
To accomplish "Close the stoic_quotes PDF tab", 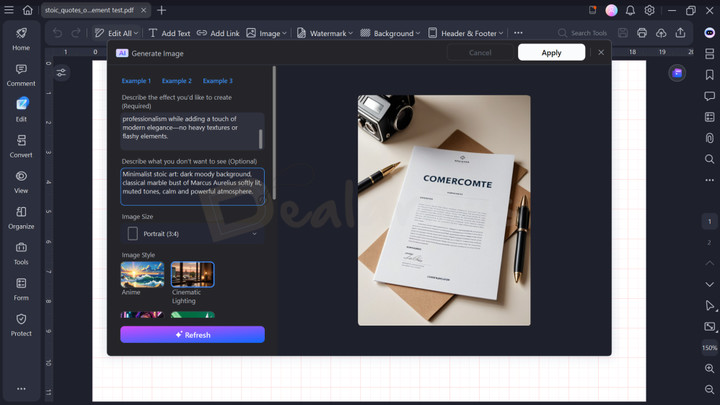I will coord(144,10).
